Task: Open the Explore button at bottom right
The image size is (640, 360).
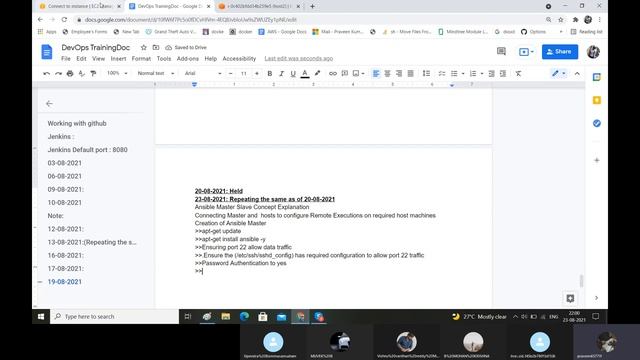Action: coord(570,298)
